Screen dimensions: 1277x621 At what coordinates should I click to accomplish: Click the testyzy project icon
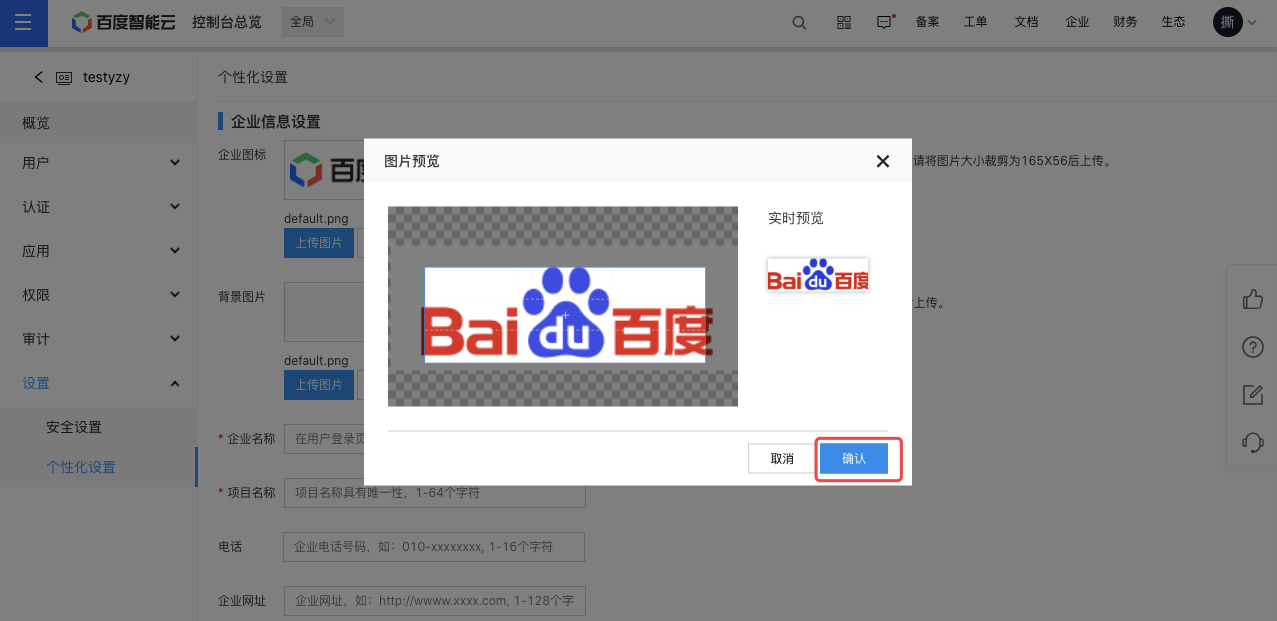64,77
